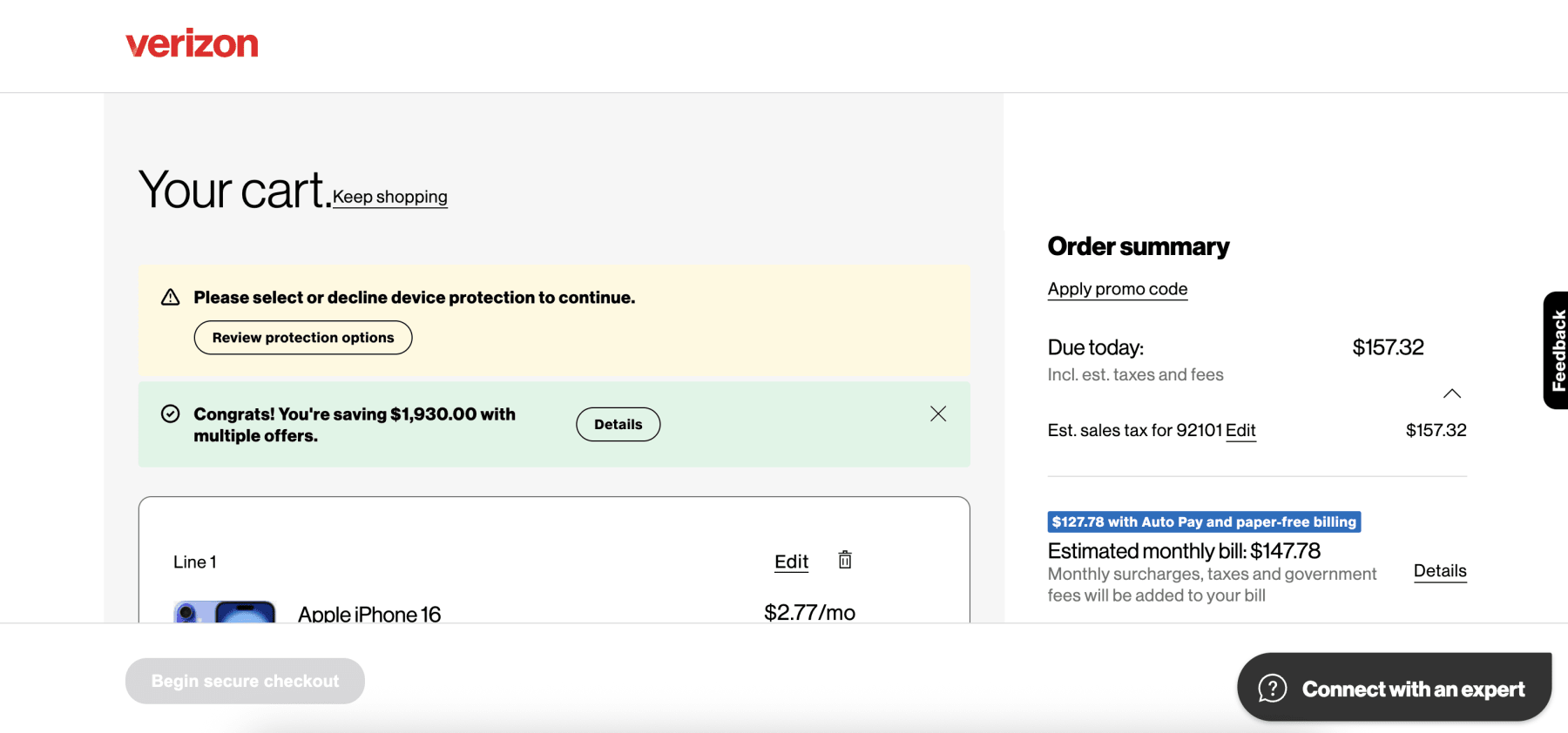Click the Verizon logo
The width and height of the screenshot is (1568, 733).
[x=192, y=44]
